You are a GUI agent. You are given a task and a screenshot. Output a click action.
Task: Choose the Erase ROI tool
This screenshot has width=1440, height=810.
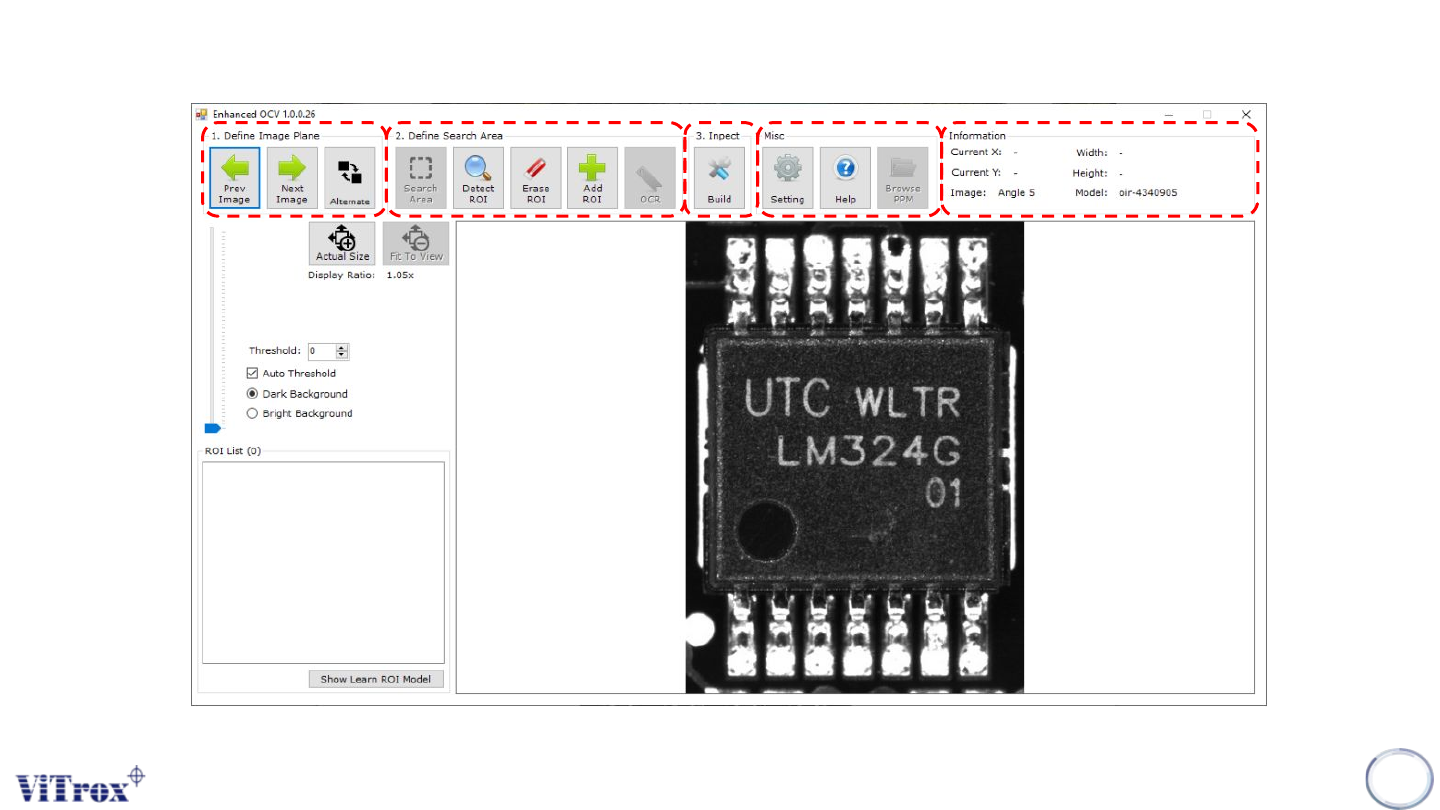pos(535,178)
